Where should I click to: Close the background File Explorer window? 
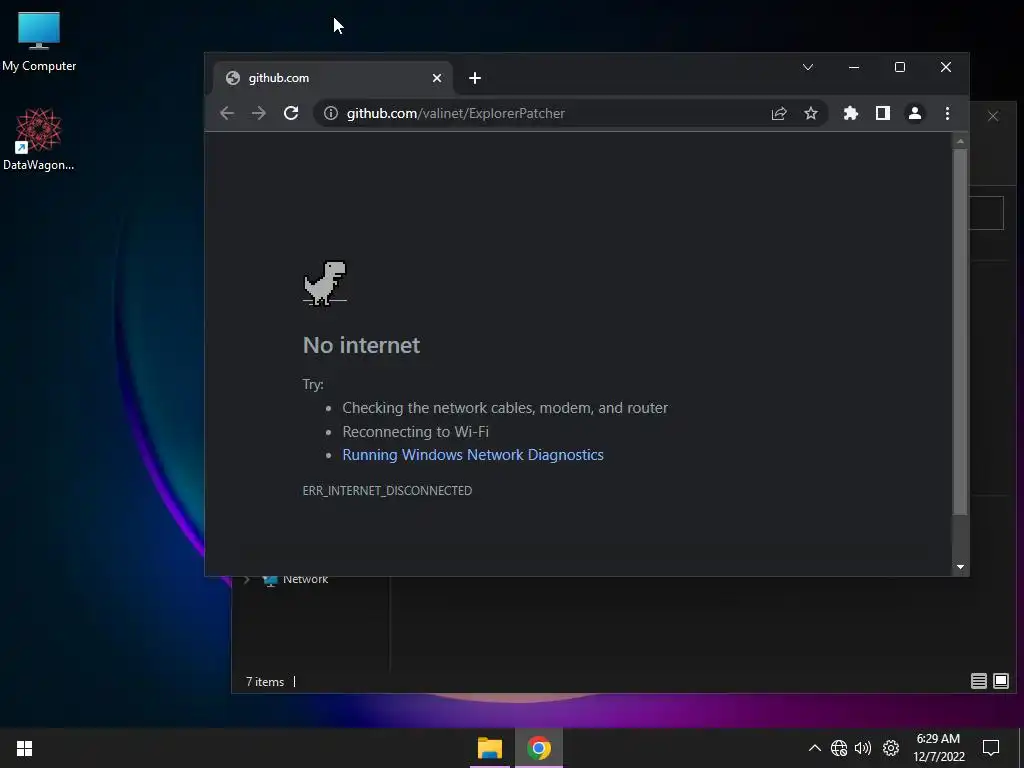click(993, 116)
